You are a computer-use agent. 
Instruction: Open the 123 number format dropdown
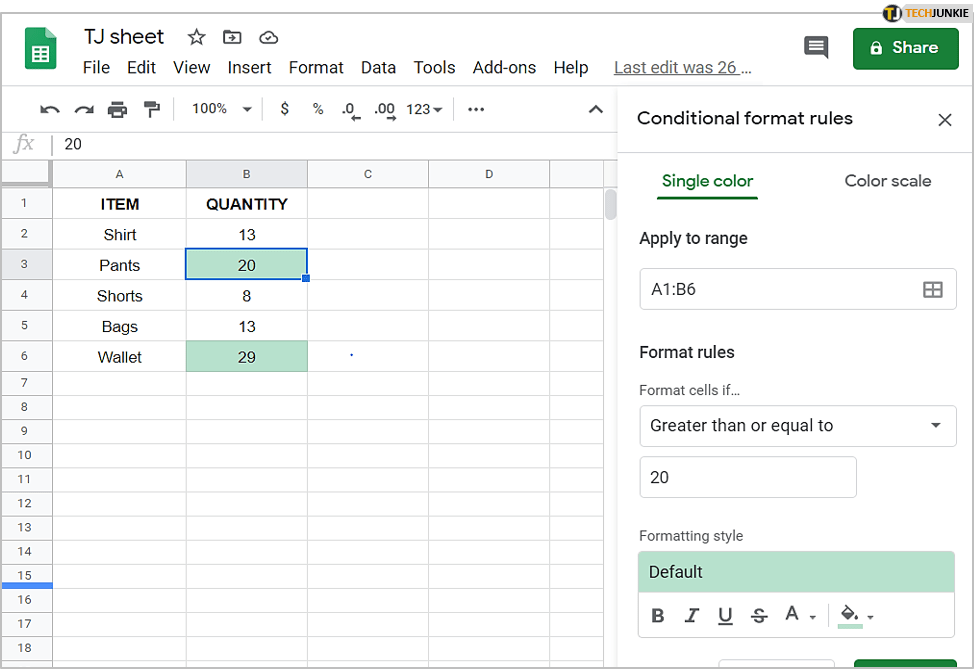pyautogui.click(x=424, y=109)
